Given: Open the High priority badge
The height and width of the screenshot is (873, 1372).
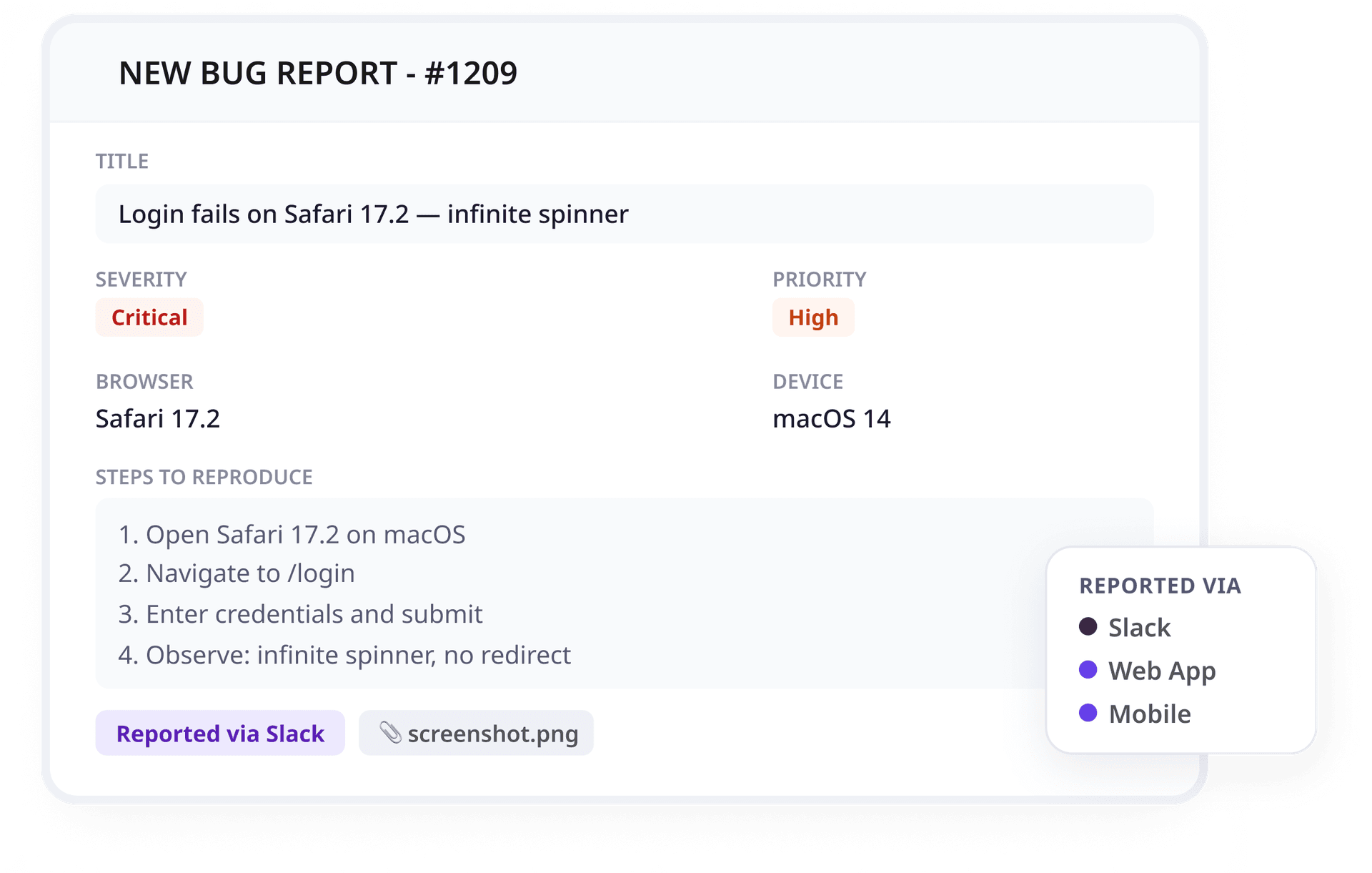Looking at the screenshot, I should click(813, 317).
